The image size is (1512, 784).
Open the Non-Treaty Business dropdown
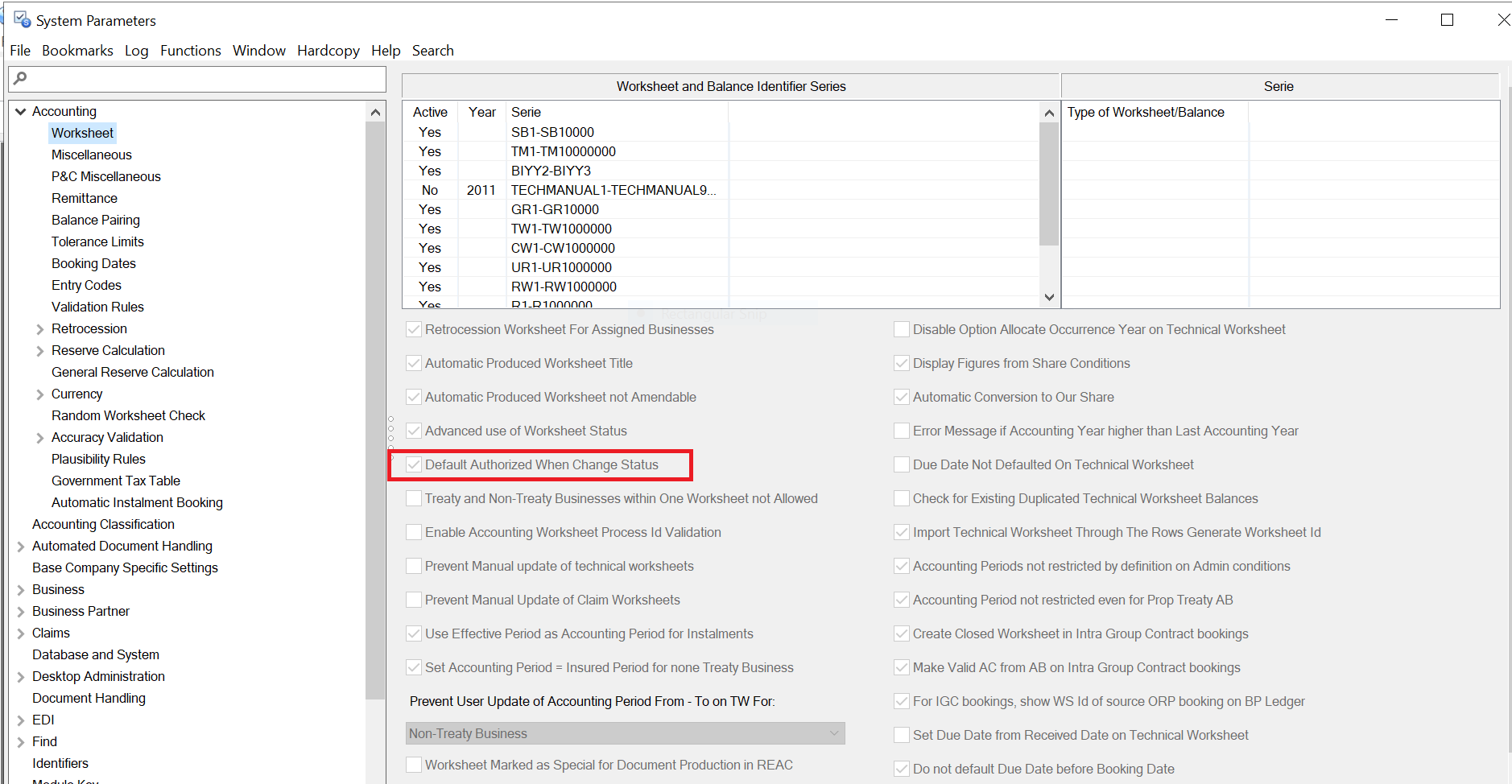pos(834,733)
